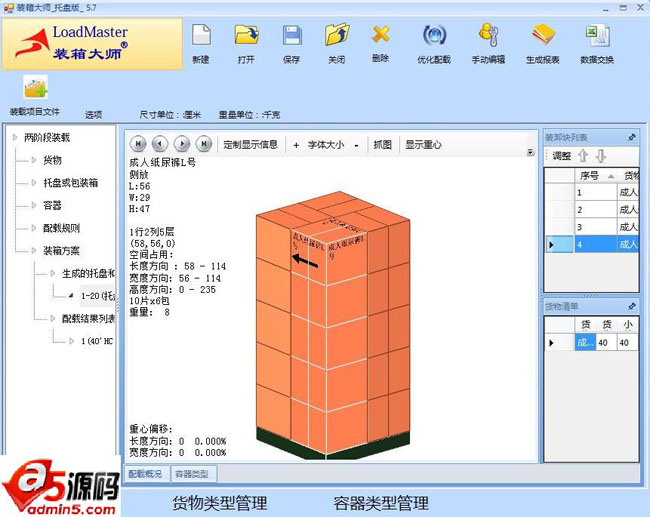
Task: Click the 删除 orange X icon
Action: click(381, 35)
